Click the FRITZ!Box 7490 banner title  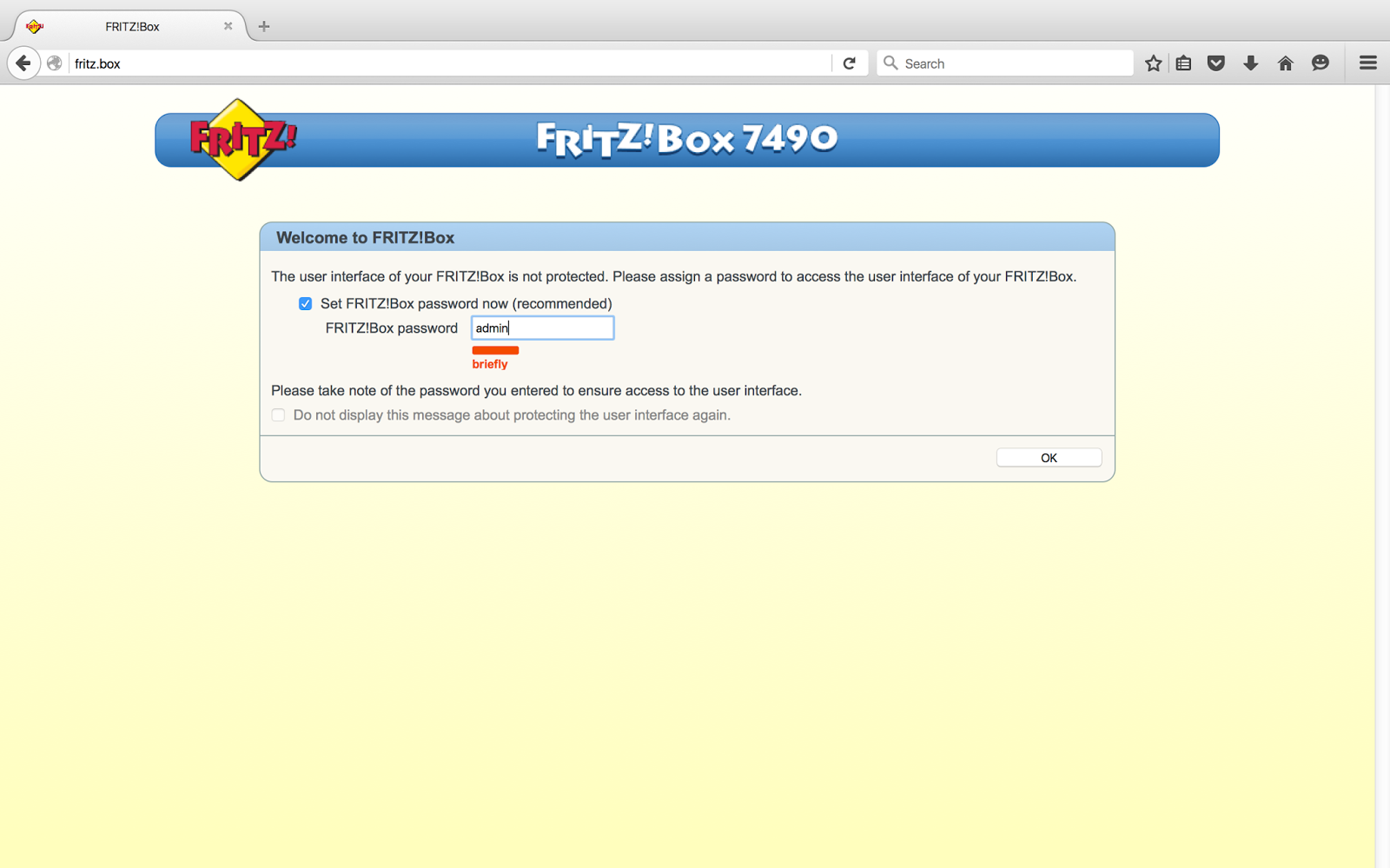(x=687, y=139)
